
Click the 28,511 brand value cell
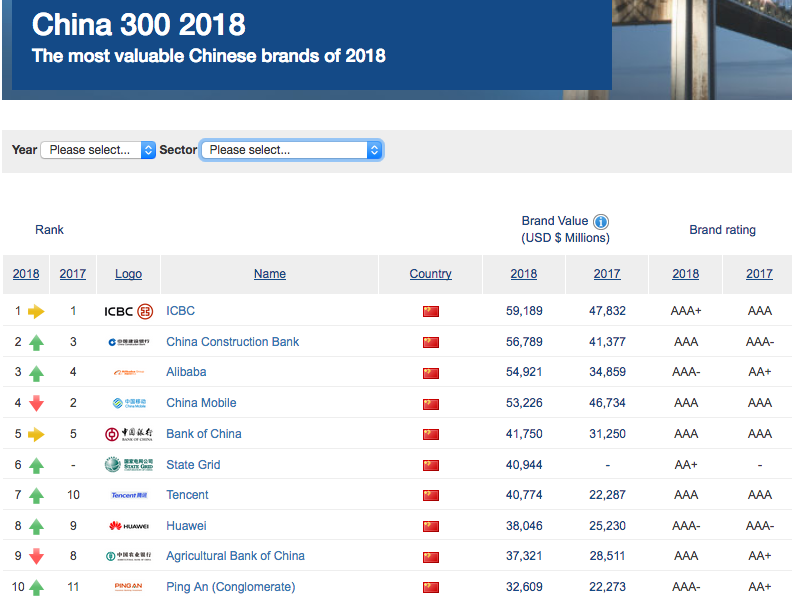point(607,556)
